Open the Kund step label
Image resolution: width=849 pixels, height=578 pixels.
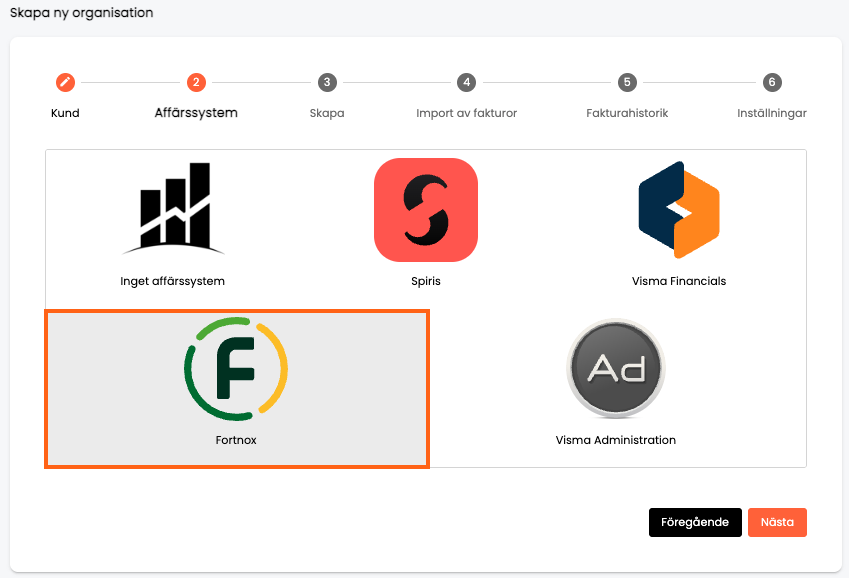(x=65, y=113)
